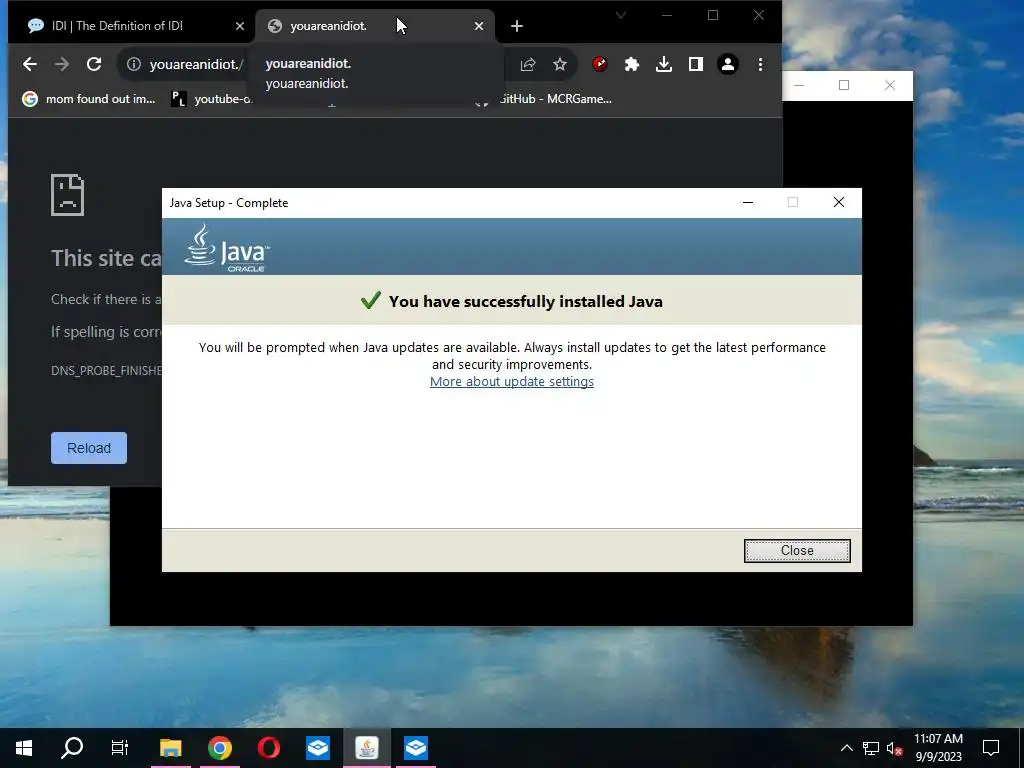Open More about update settings link

pyautogui.click(x=511, y=381)
